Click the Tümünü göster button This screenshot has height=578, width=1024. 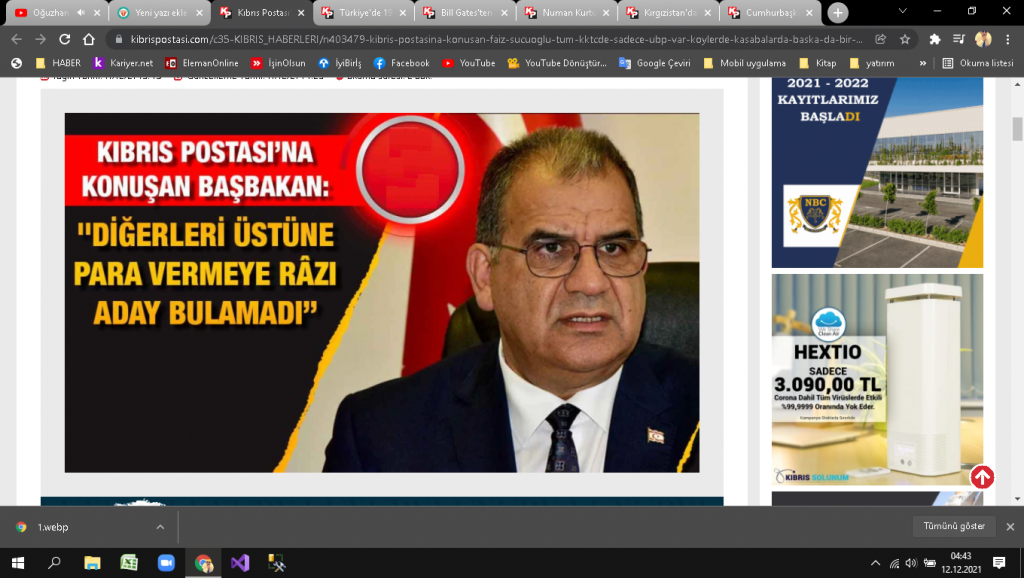pos(954,526)
